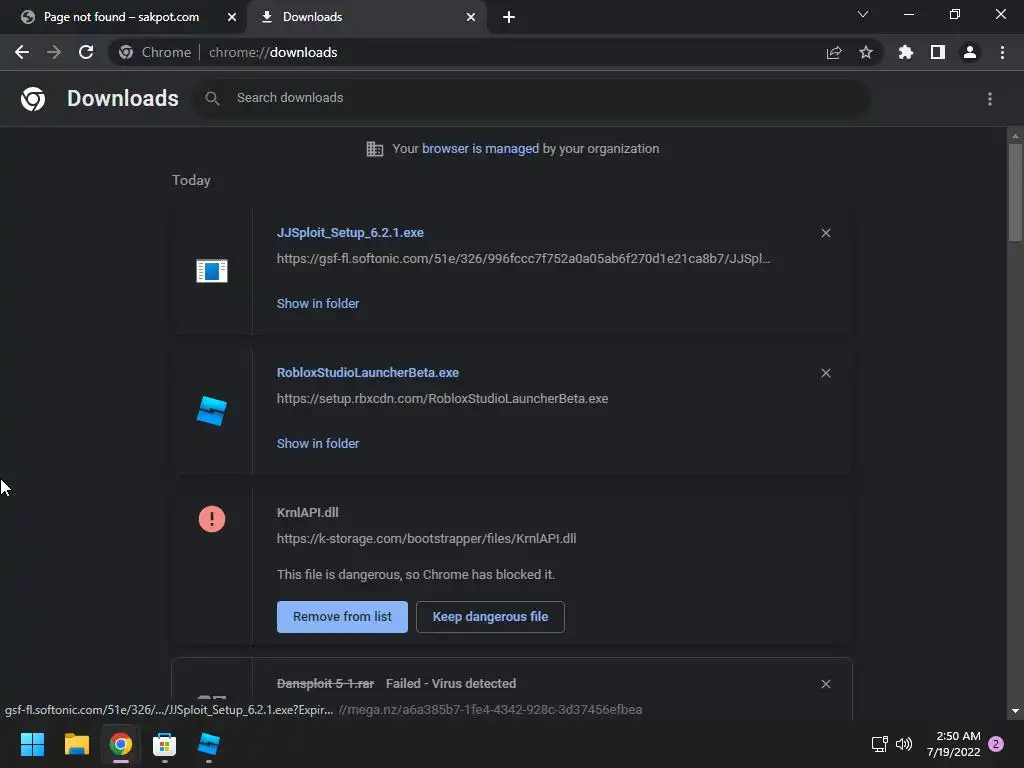
Task: Open a new tab with the plus button
Action: click(509, 17)
